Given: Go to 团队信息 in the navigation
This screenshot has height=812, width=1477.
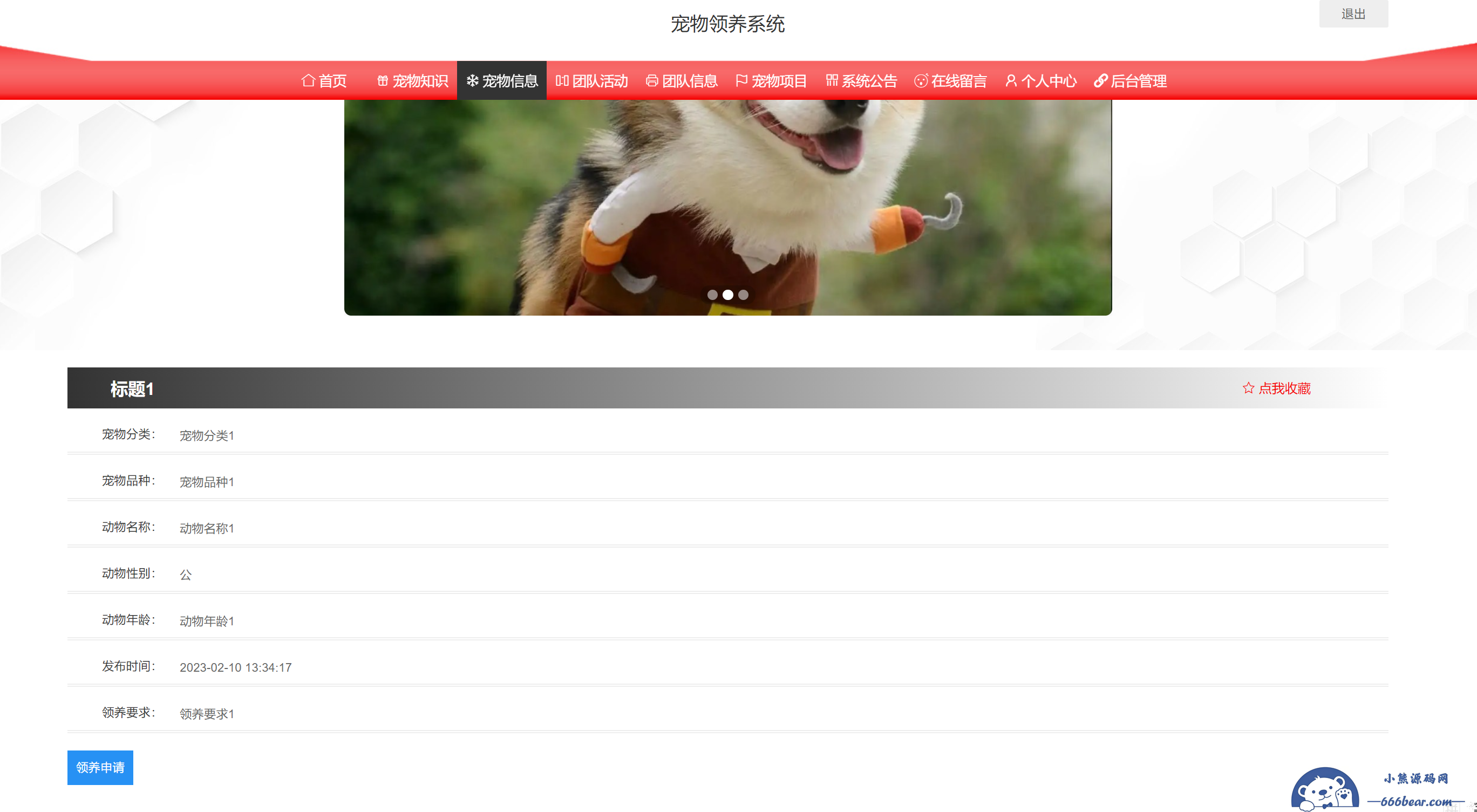Looking at the screenshot, I should coord(681,81).
